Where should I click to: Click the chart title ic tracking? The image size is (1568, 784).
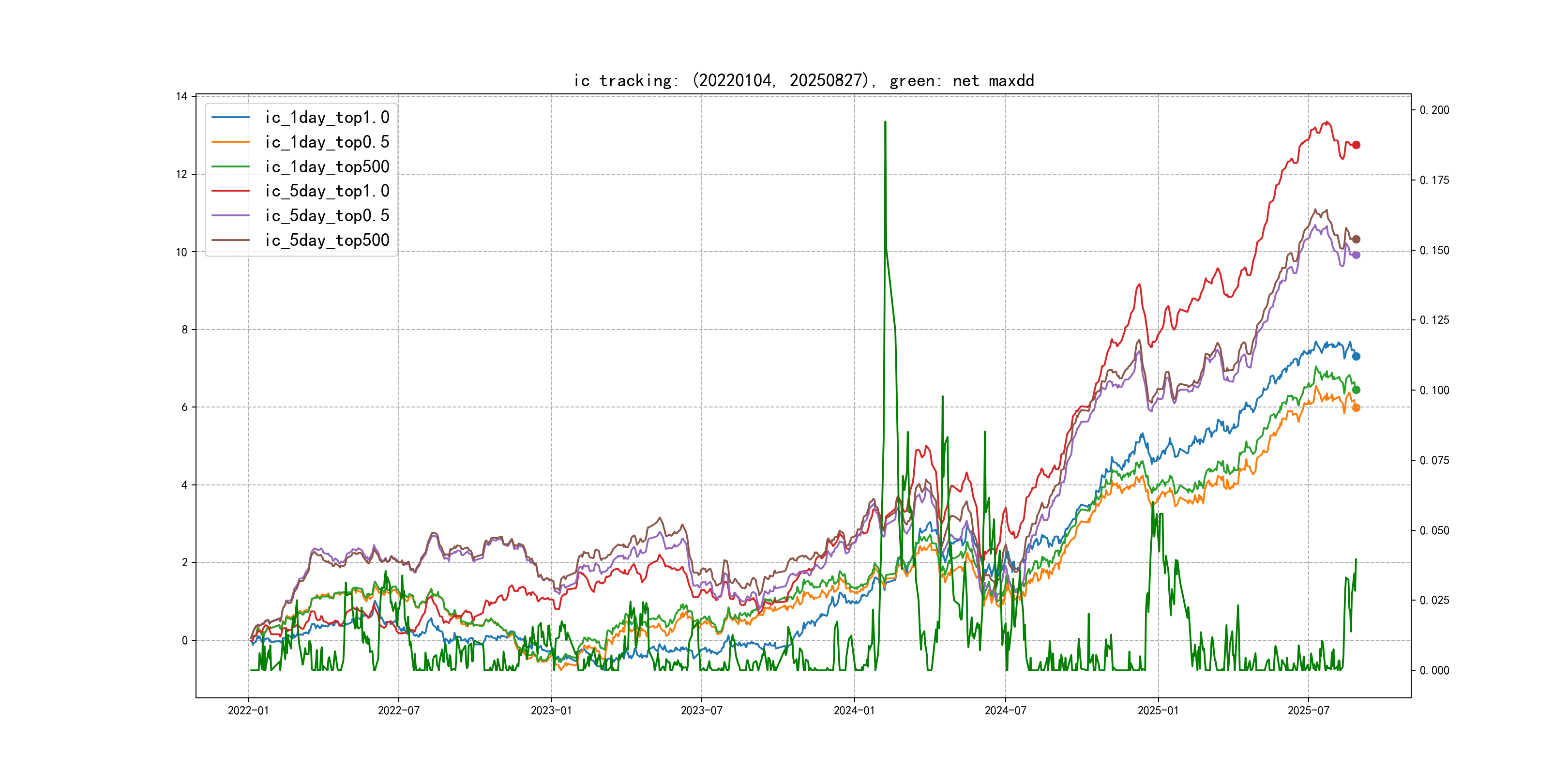click(x=803, y=80)
